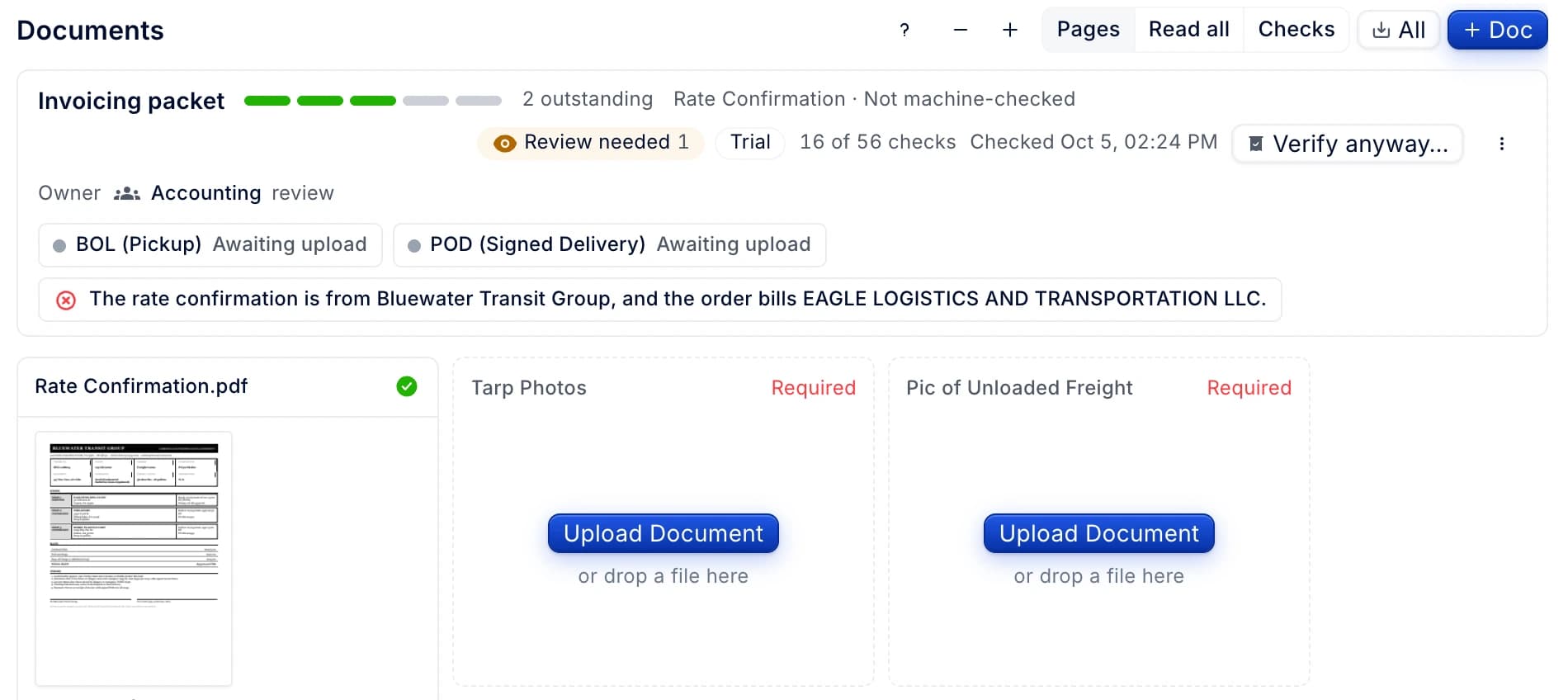Click the Review needed 1 badge
The image size is (1568, 700).
[x=590, y=142]
